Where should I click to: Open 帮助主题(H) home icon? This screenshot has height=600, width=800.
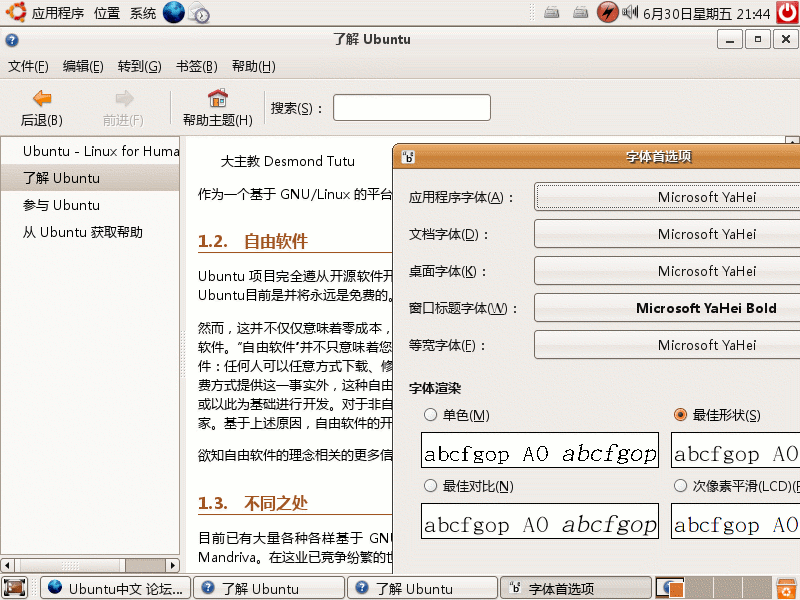click(218, 109)
